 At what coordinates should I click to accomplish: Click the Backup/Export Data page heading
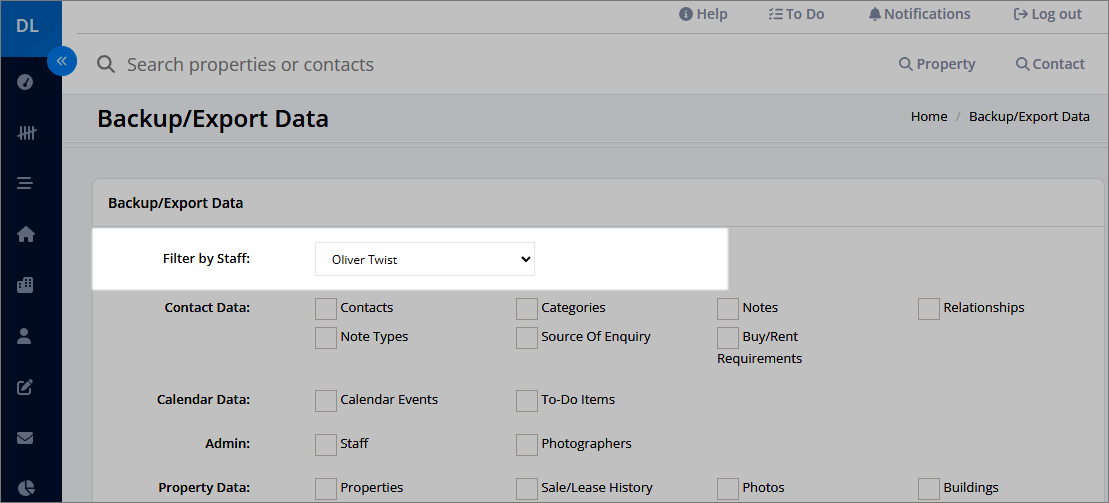(x=213, y=119)
